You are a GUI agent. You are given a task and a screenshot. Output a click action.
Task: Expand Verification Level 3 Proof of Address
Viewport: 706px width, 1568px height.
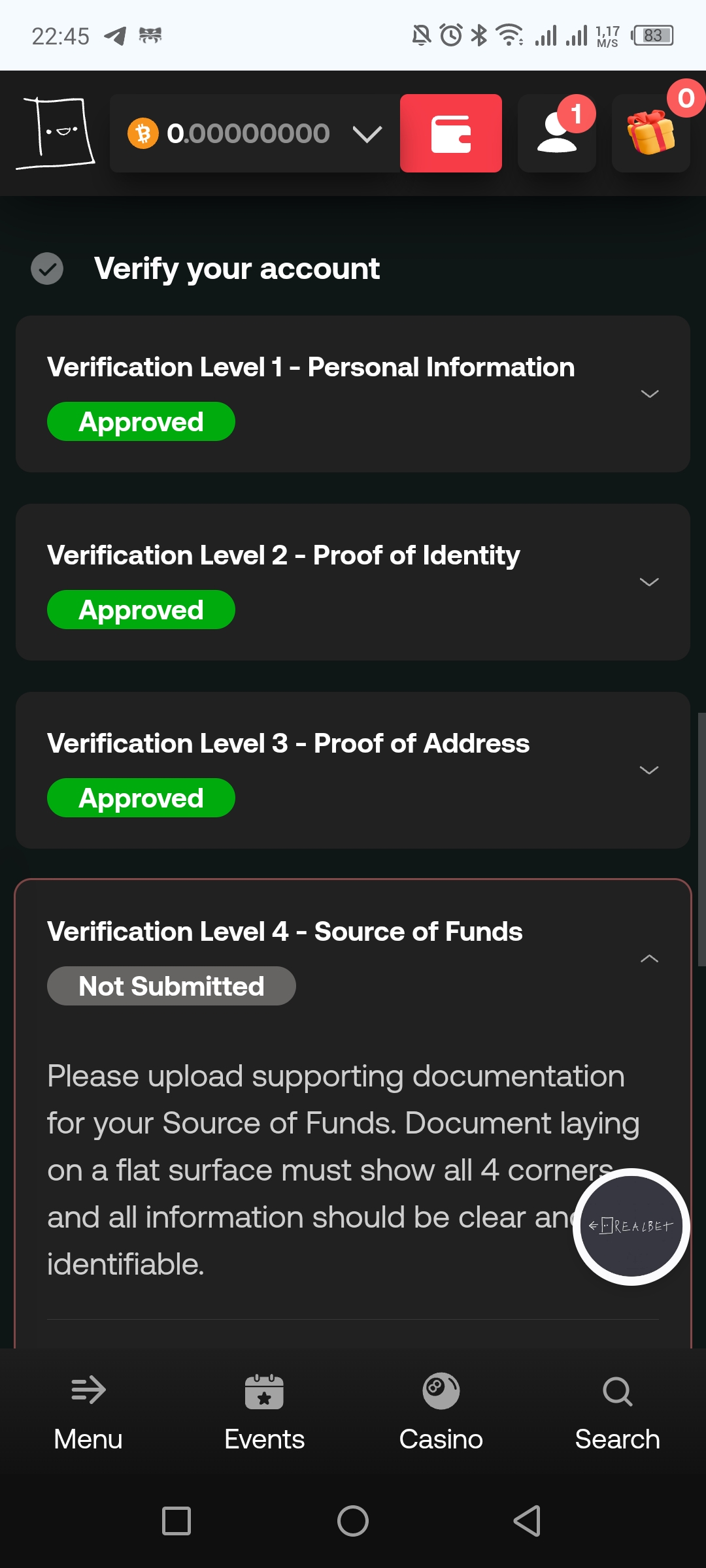649,770
